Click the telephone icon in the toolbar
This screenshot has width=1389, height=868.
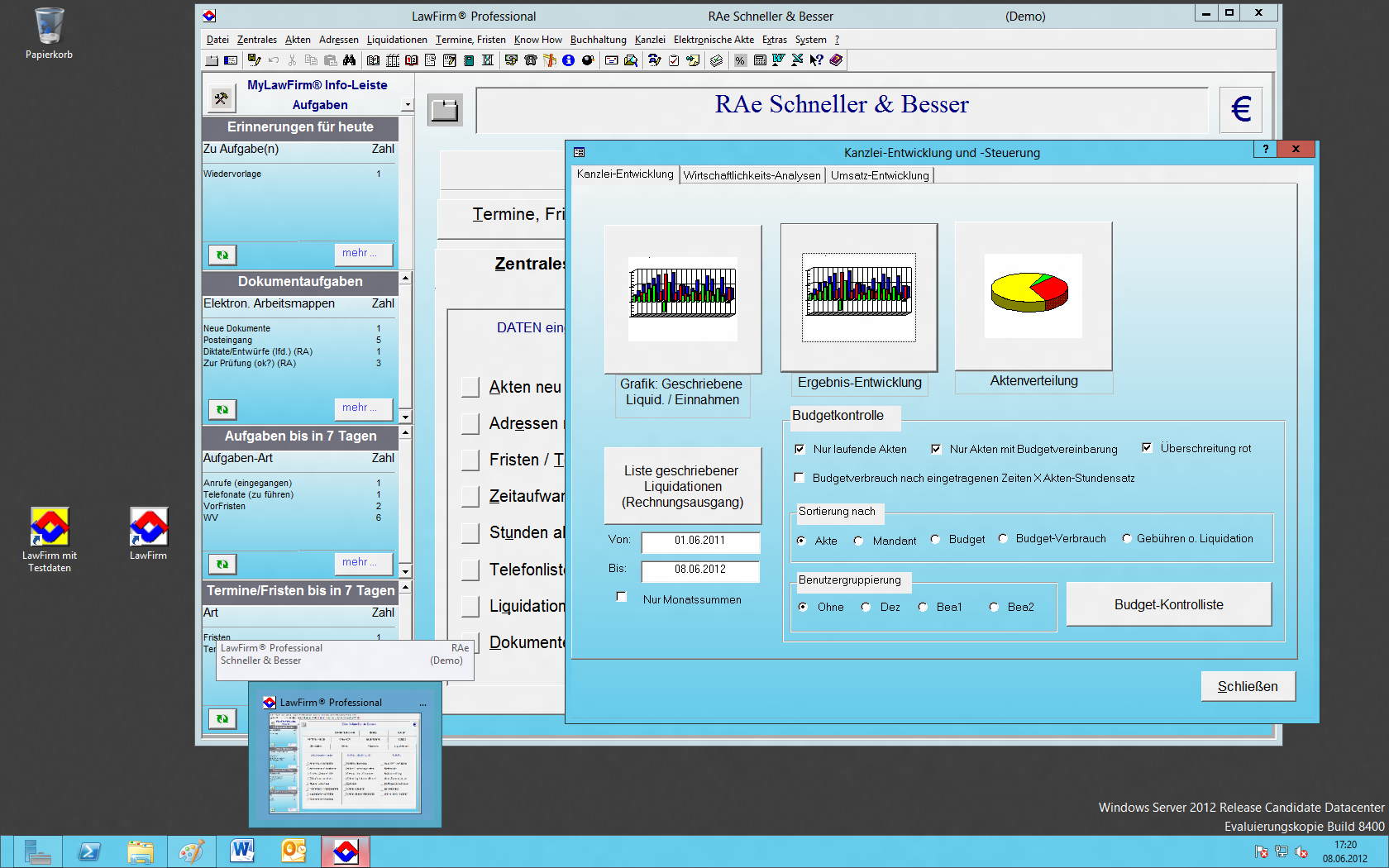(531, 60)
